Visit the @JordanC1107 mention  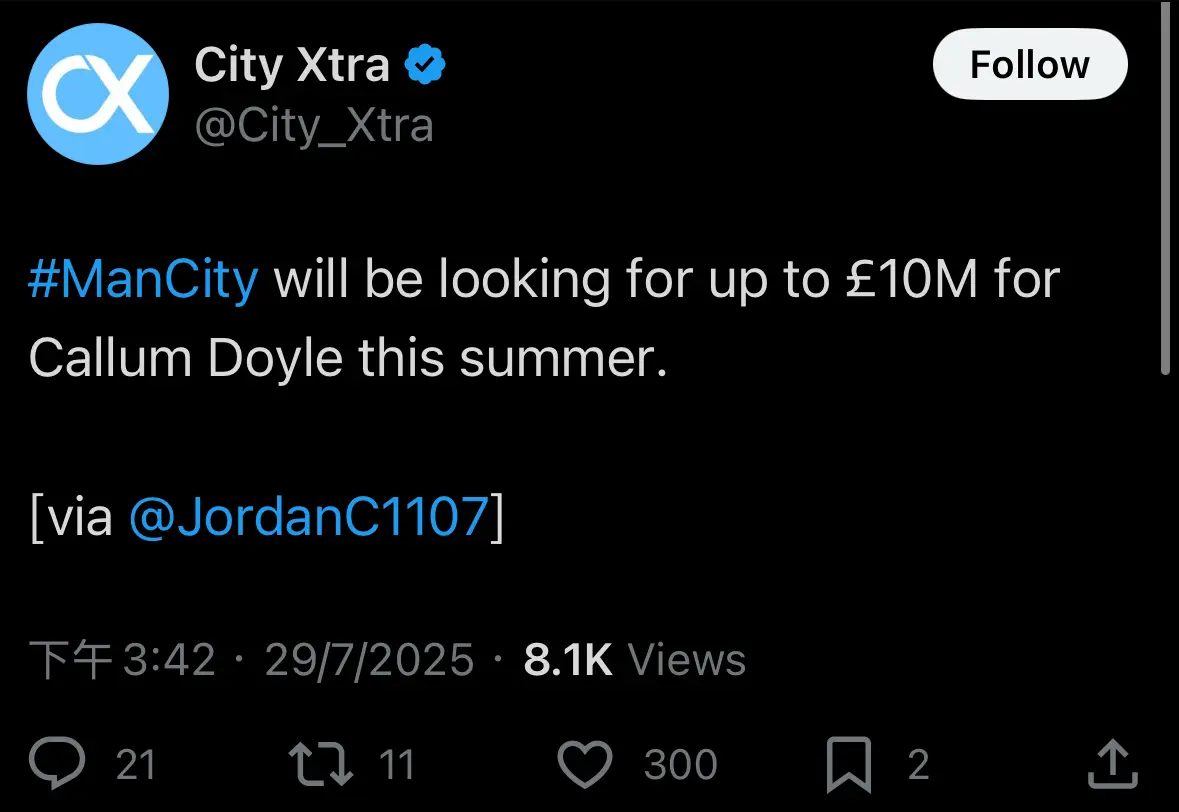309,517
